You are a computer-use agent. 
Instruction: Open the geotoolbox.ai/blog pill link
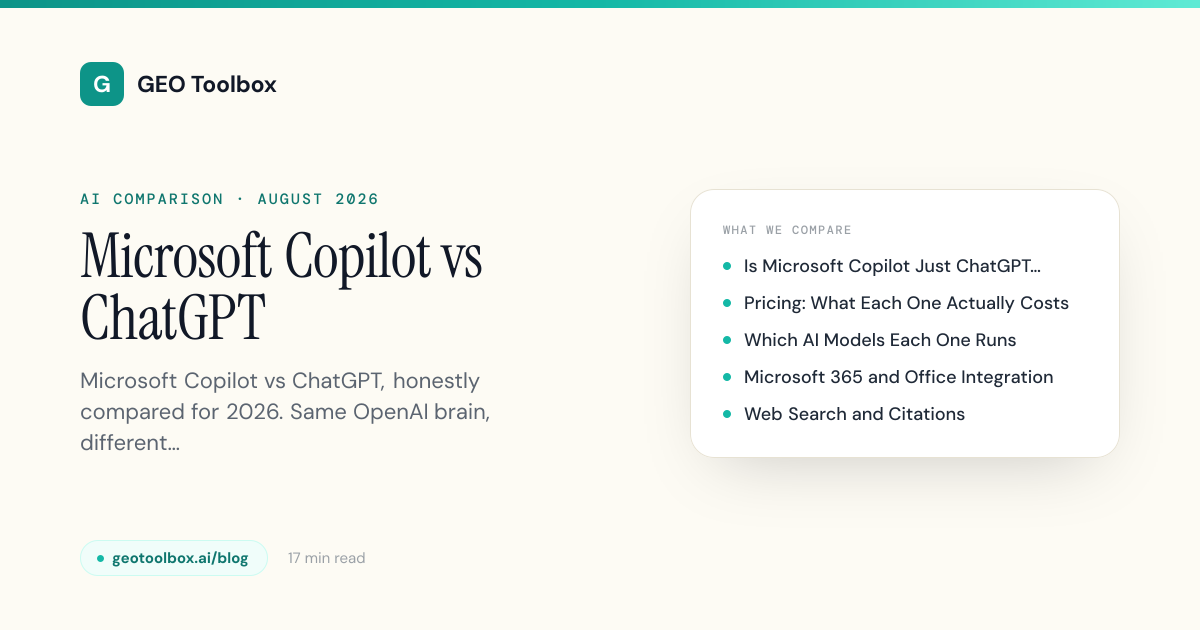point(174,558)
